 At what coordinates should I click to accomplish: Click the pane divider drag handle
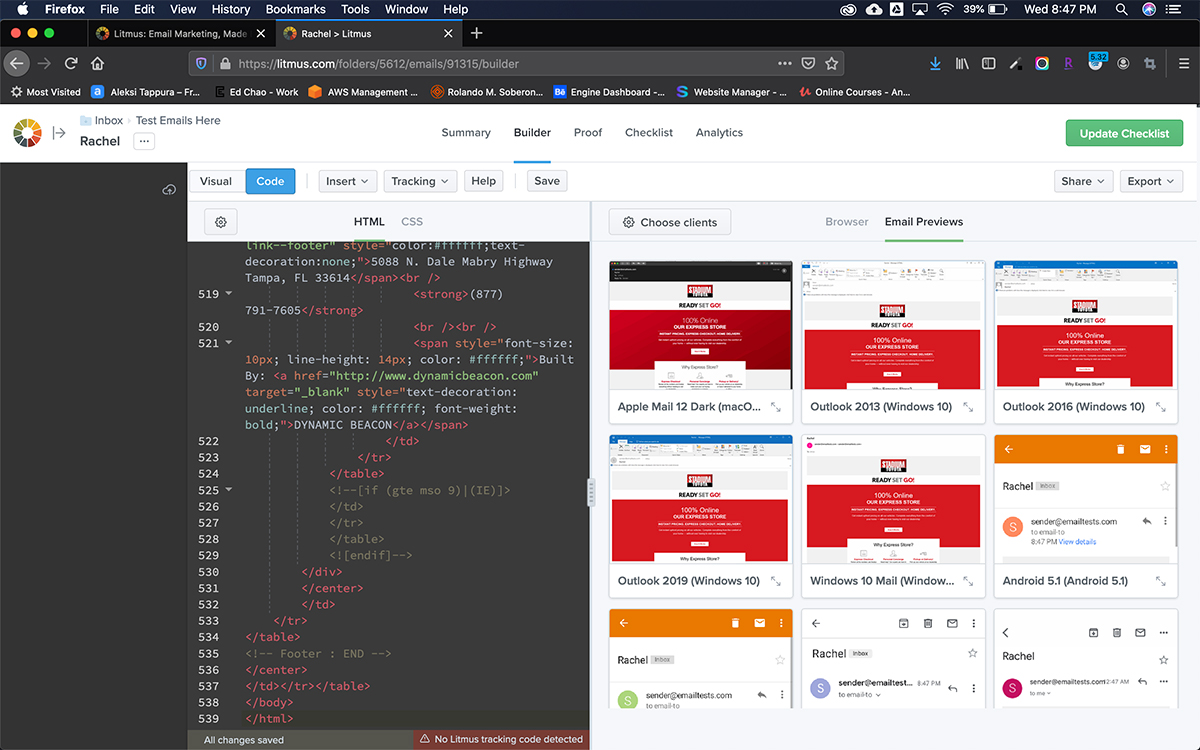point(591,491)
